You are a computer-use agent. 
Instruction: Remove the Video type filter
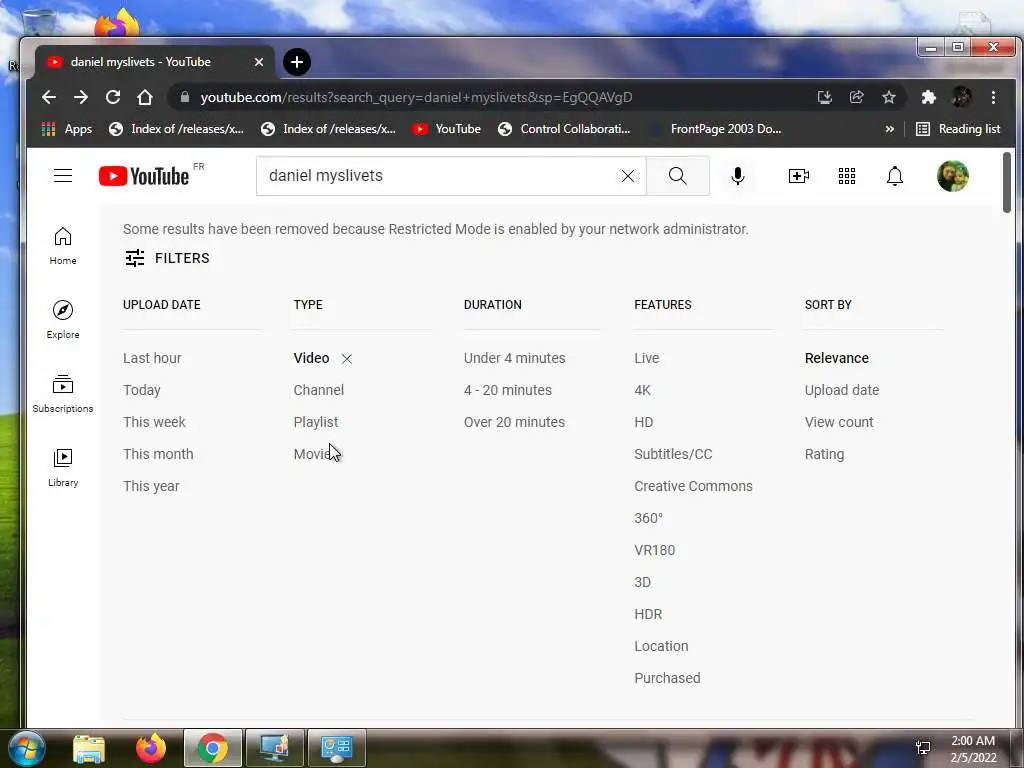tap(347, 359)
